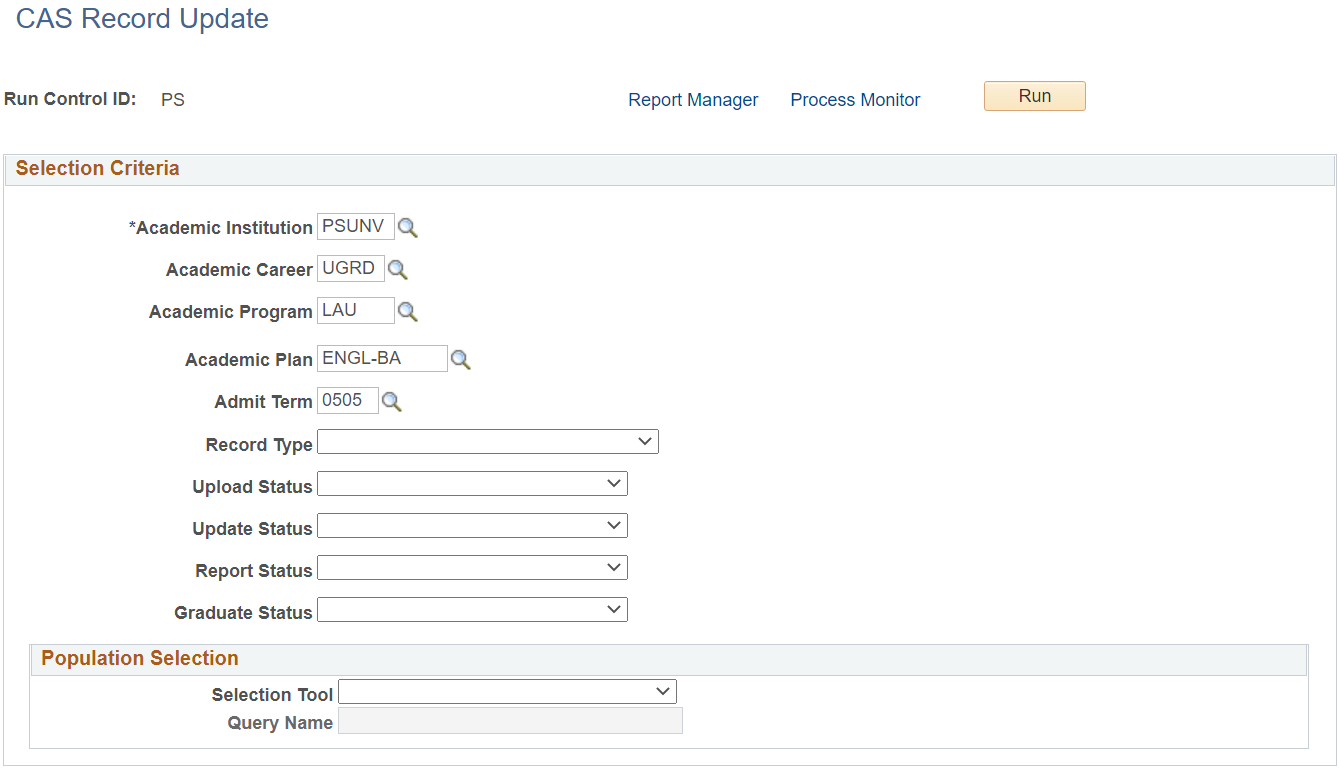Open Academic Institution lookup magnifier
The image size is (1339, 768).
click(408, 228)
